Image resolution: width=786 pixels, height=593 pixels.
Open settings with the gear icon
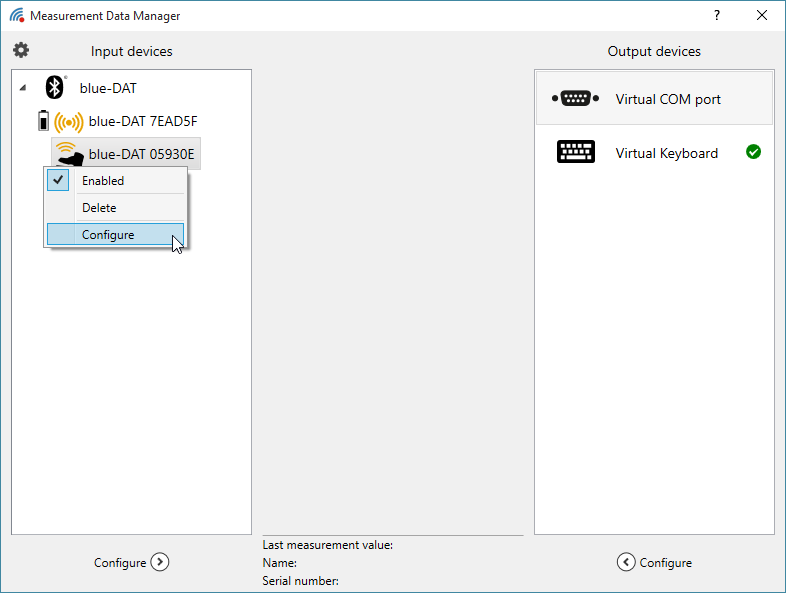tap(21, 50)
